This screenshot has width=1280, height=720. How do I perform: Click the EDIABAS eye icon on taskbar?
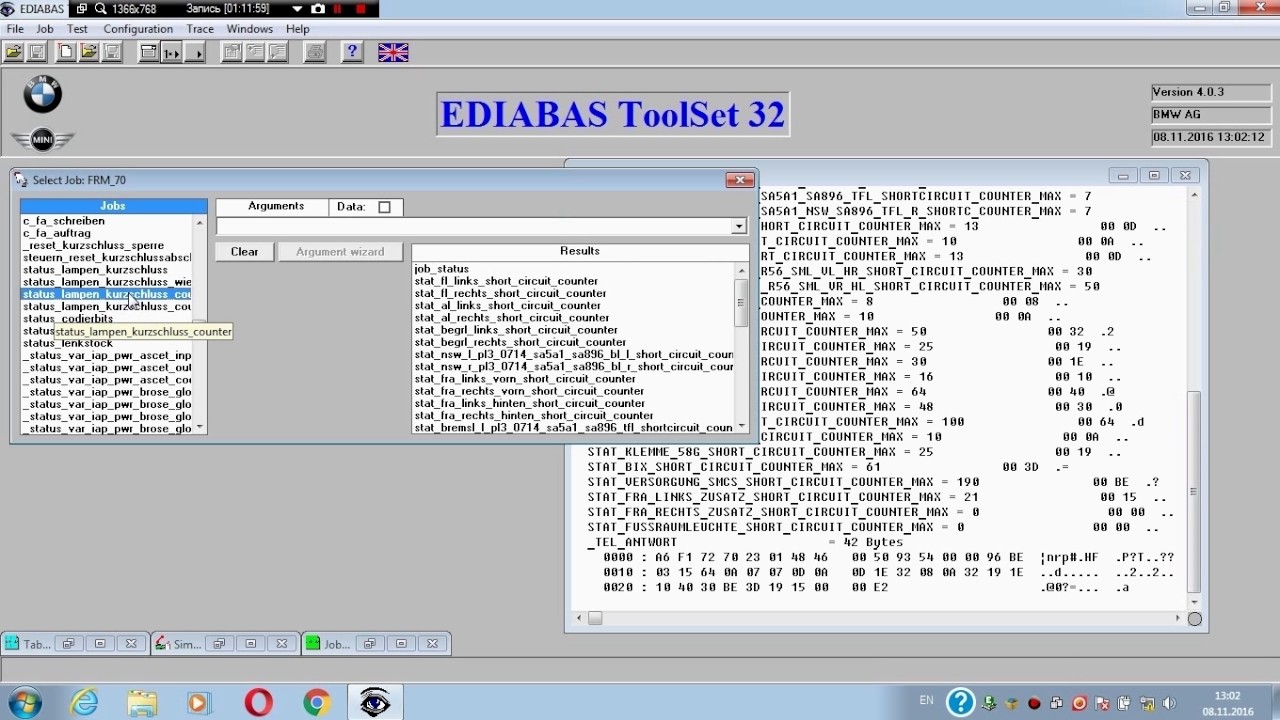376,703
